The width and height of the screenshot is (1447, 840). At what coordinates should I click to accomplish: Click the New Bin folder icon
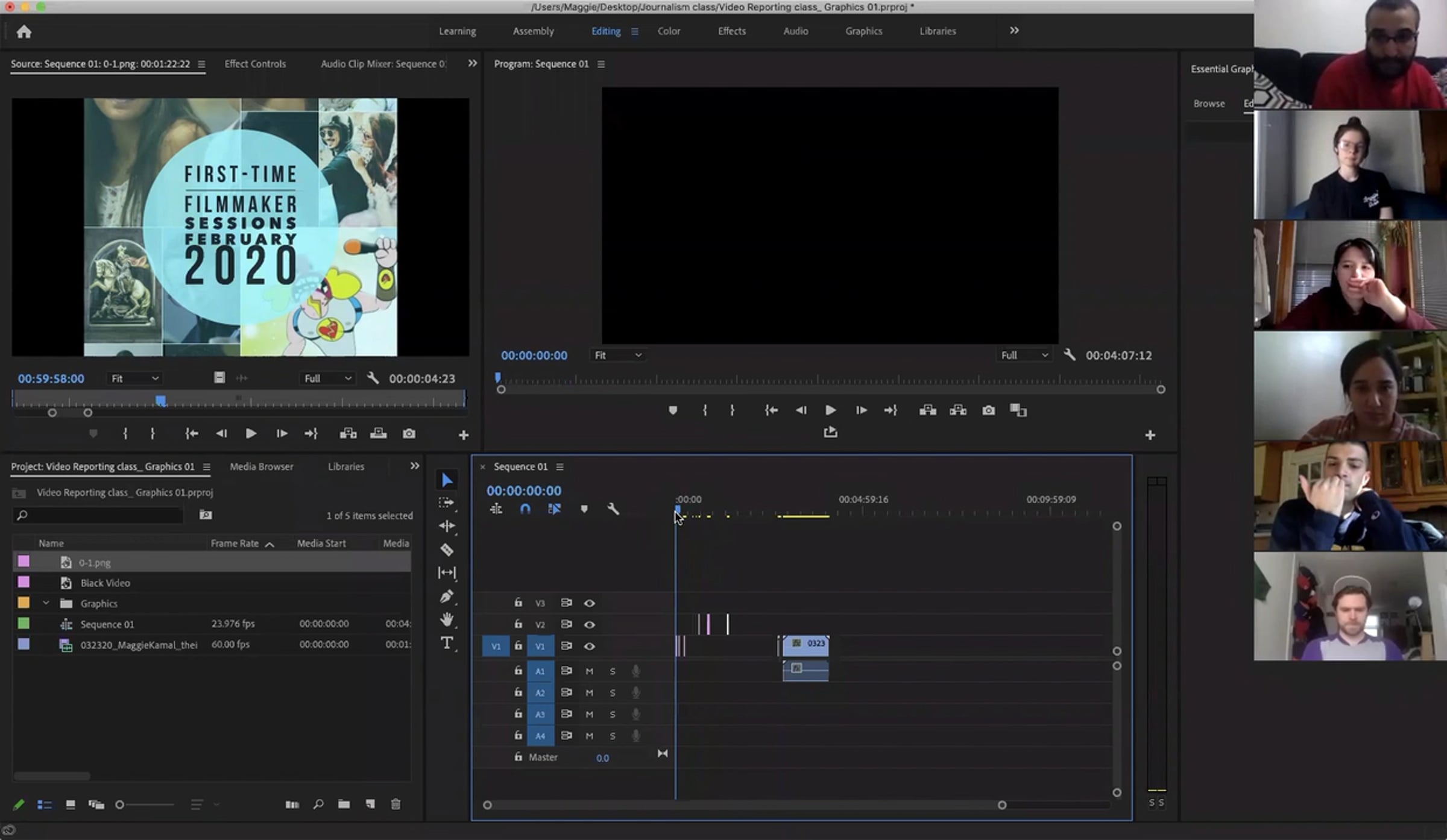point(344,804)
